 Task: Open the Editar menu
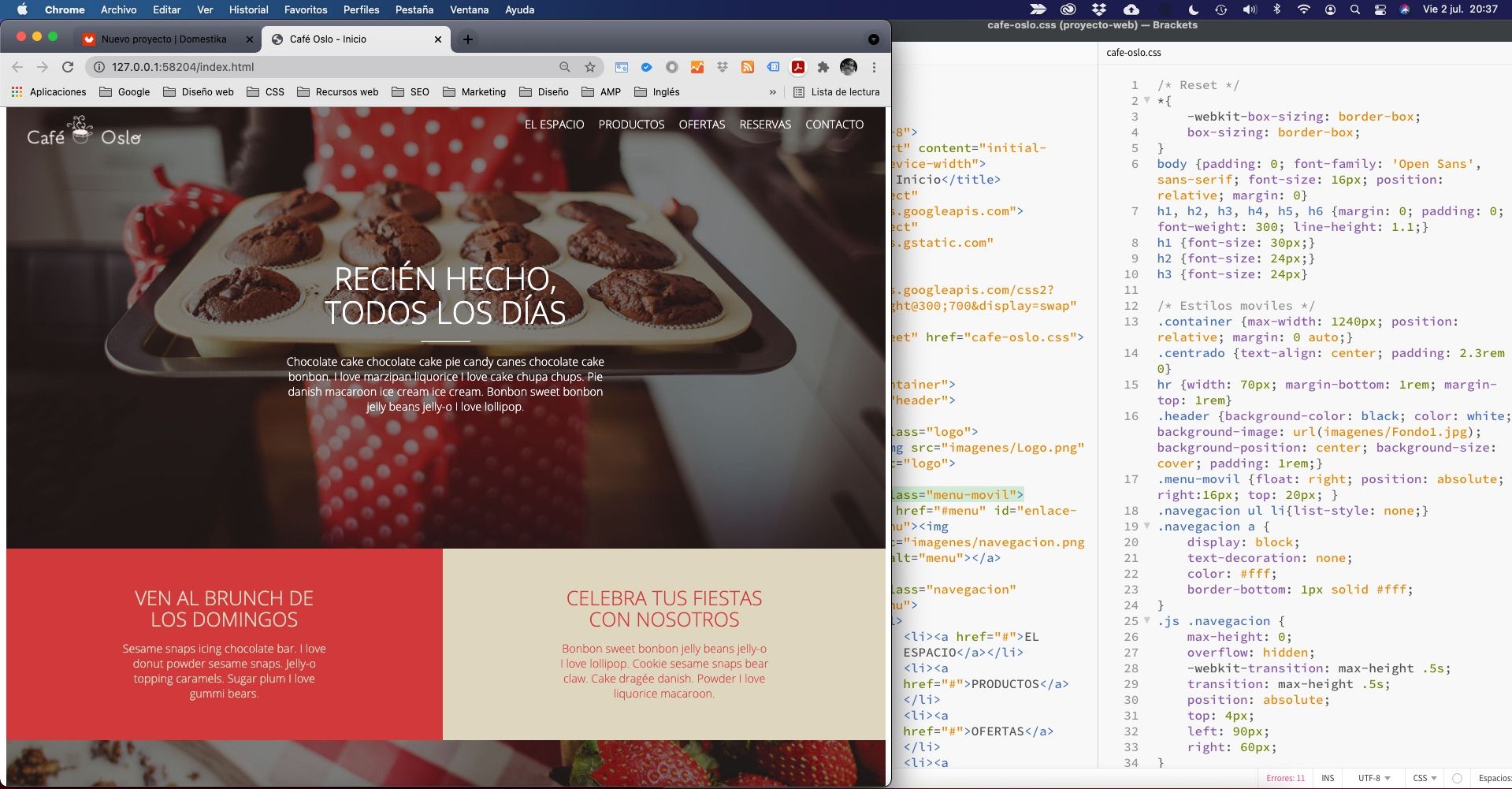coord(166,9)
